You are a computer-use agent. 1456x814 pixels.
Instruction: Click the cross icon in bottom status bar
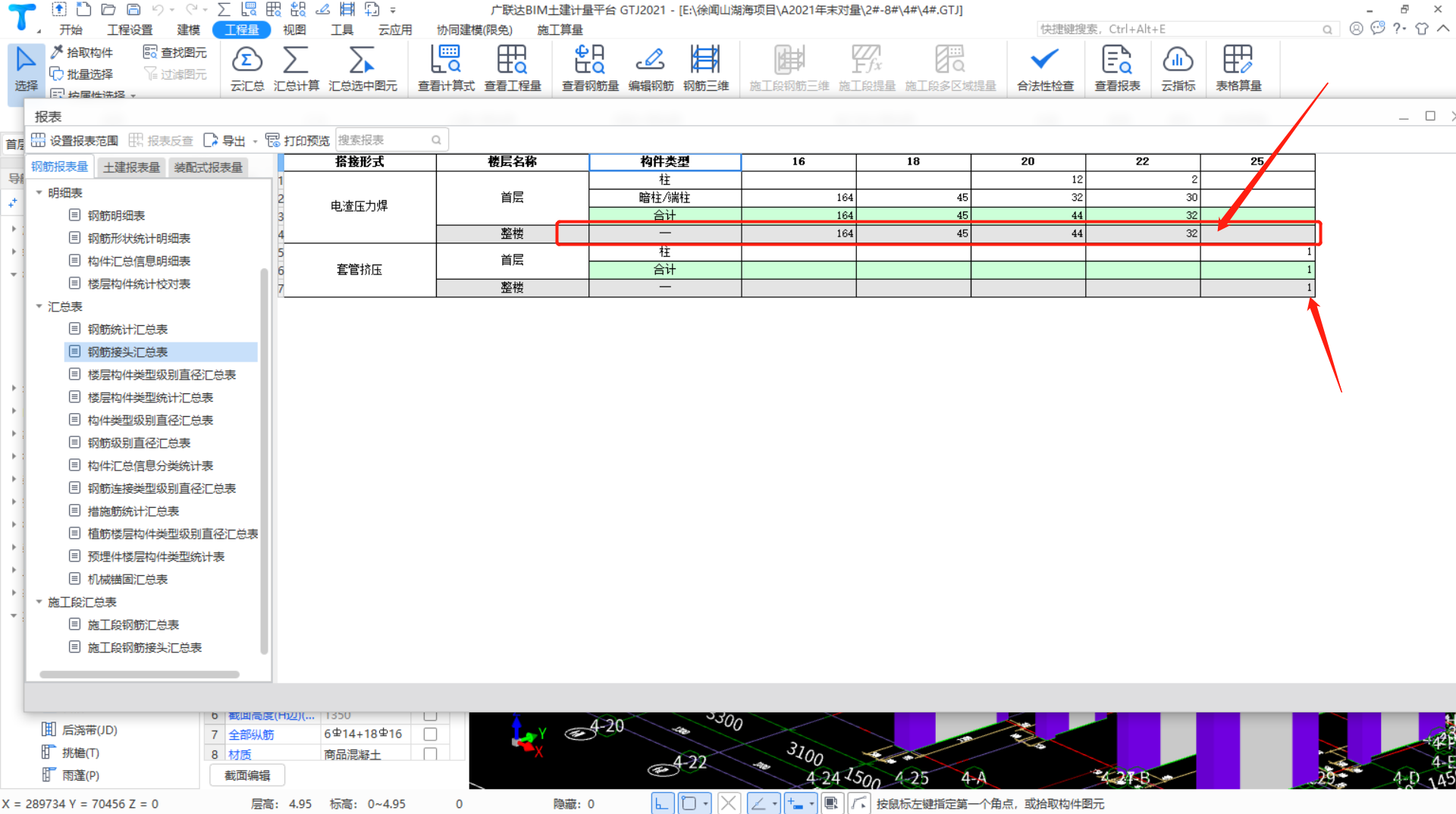(728, 803)
